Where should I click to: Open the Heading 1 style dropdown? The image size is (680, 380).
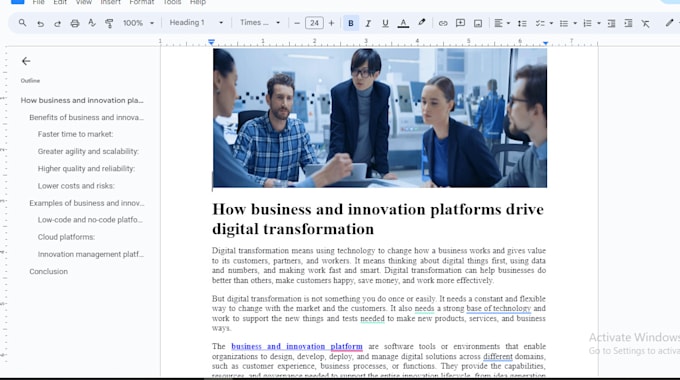(x=196, y=23)
